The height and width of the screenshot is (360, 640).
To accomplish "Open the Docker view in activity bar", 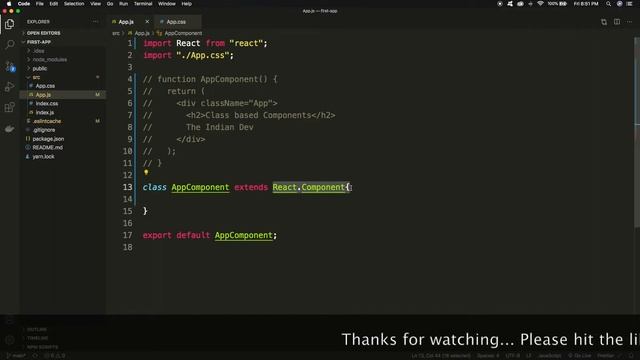I will point(9,129).
